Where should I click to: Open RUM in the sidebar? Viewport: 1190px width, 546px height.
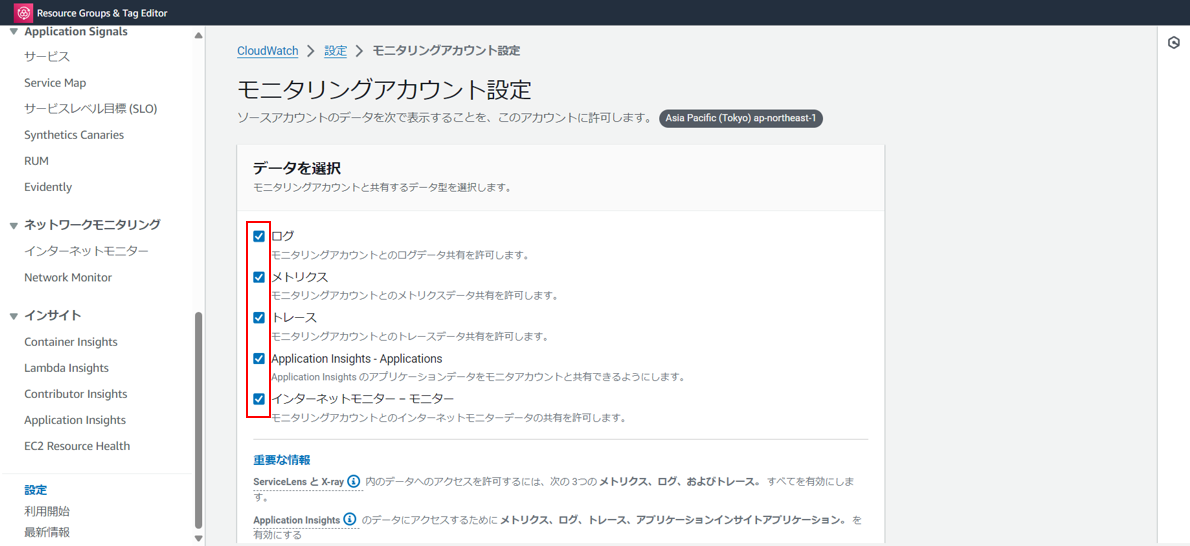click(36, 161)
